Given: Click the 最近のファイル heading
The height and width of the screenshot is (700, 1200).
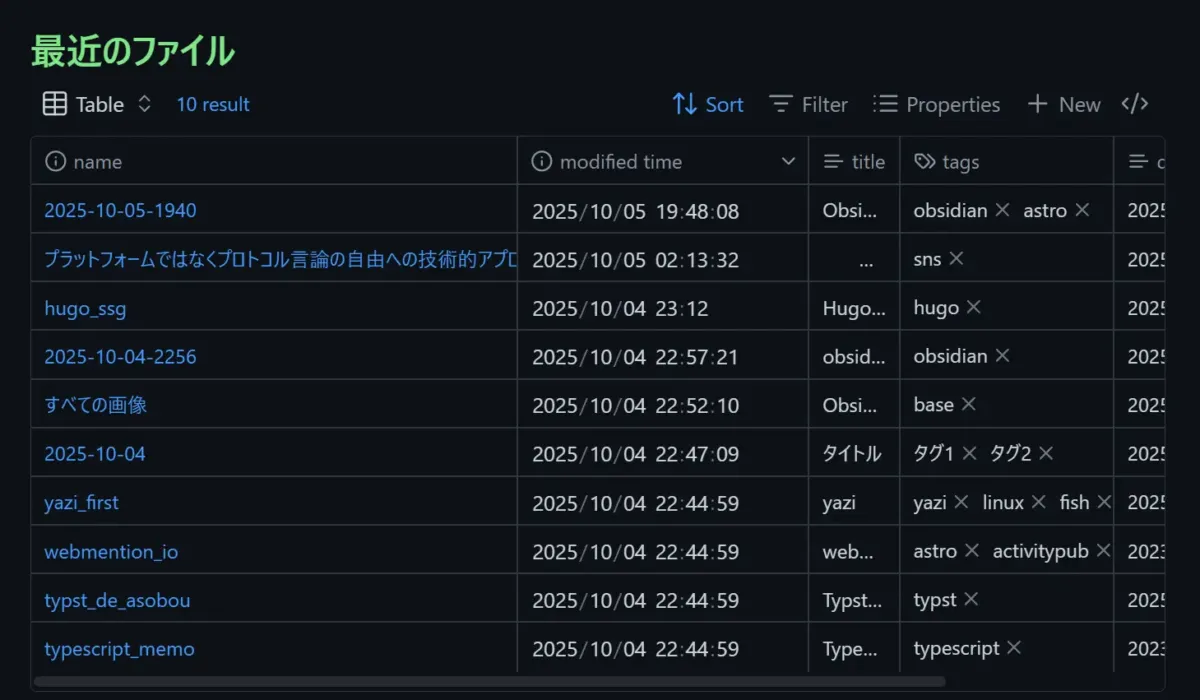Looking at the screenshot, I should pyautogui.click(x=133, y=52).
